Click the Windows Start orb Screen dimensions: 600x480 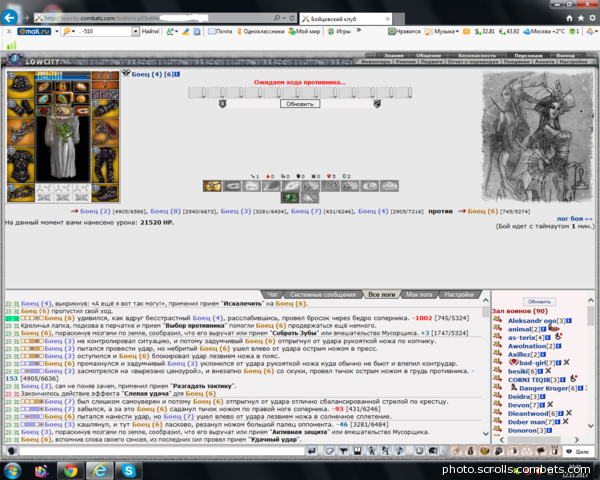click(x=13, y=470)
